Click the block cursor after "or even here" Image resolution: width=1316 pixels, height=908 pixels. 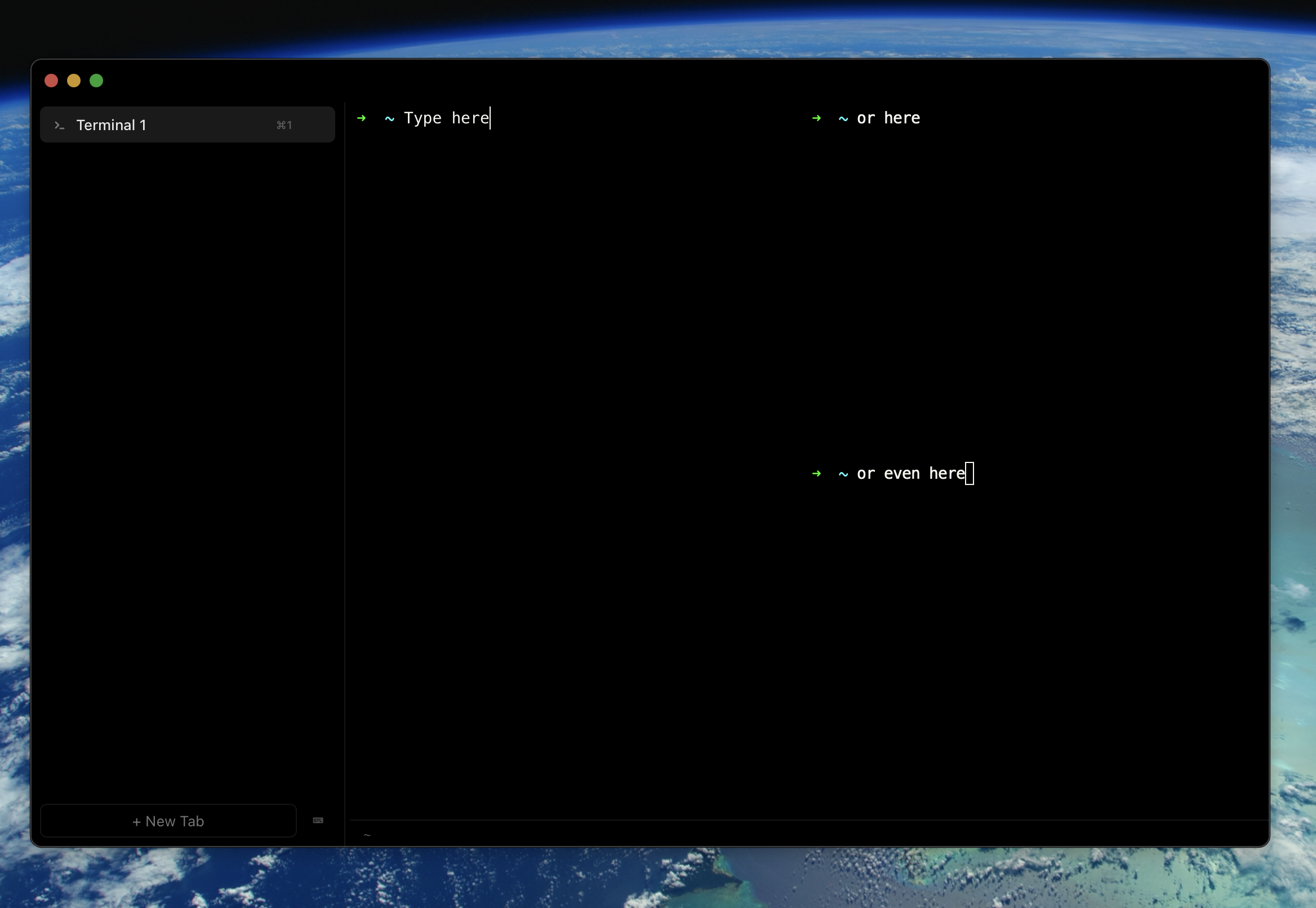point(970,474)
